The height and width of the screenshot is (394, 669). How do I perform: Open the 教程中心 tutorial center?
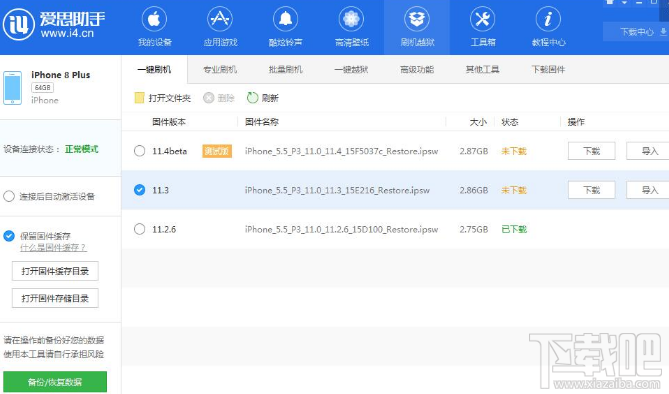tap(548, 26)
